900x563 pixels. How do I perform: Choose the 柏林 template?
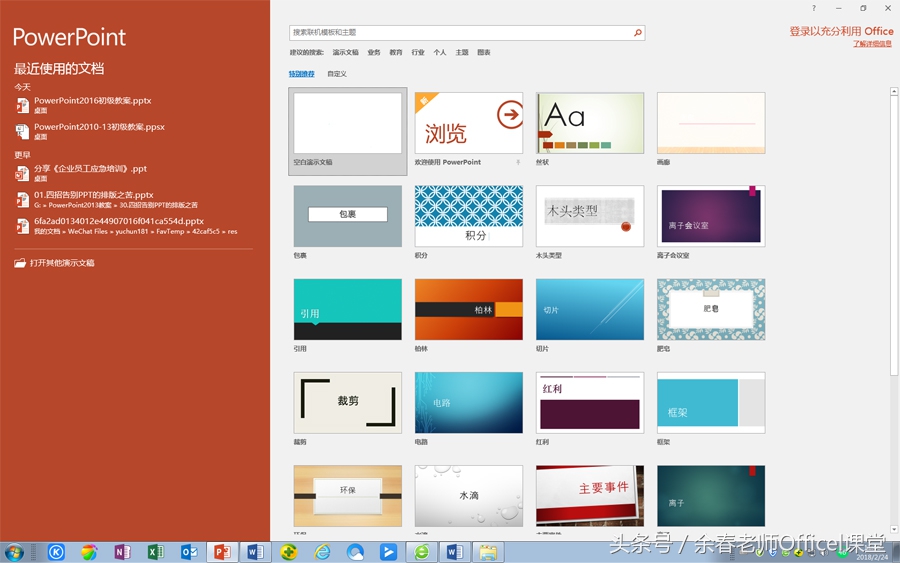(x=469, y=309)
